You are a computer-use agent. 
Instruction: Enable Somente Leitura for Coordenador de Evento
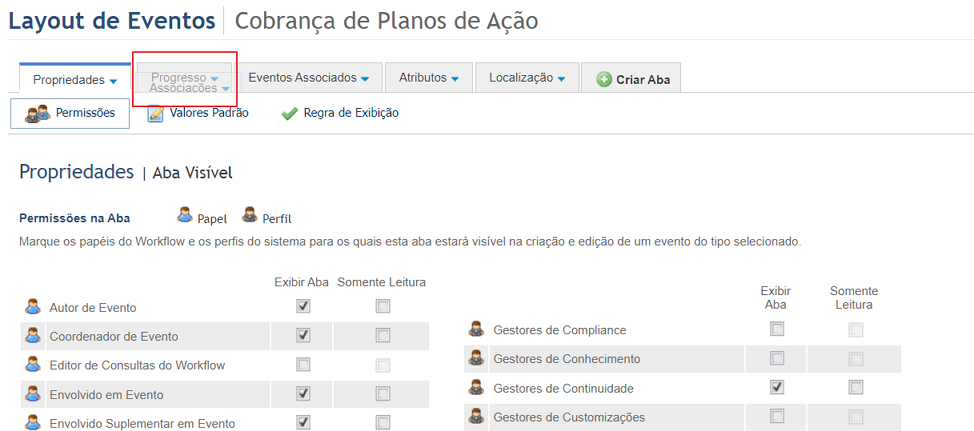click(383, 335)
